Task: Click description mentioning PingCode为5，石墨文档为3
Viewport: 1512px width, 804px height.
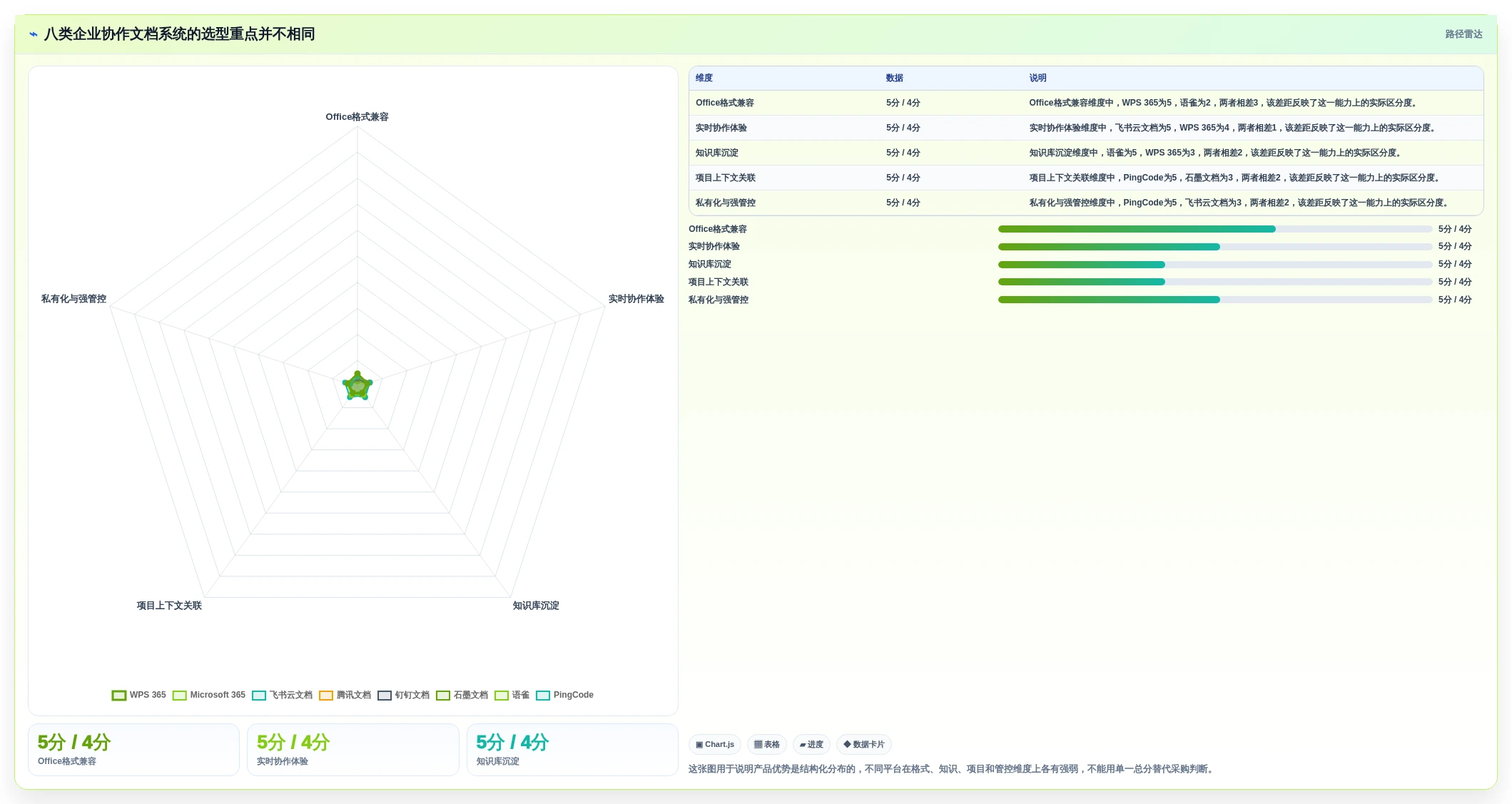Action: [1236, 178]
